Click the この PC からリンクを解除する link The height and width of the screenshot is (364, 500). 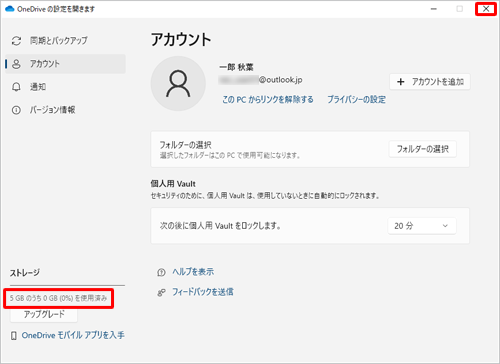(x=268, y=99)
